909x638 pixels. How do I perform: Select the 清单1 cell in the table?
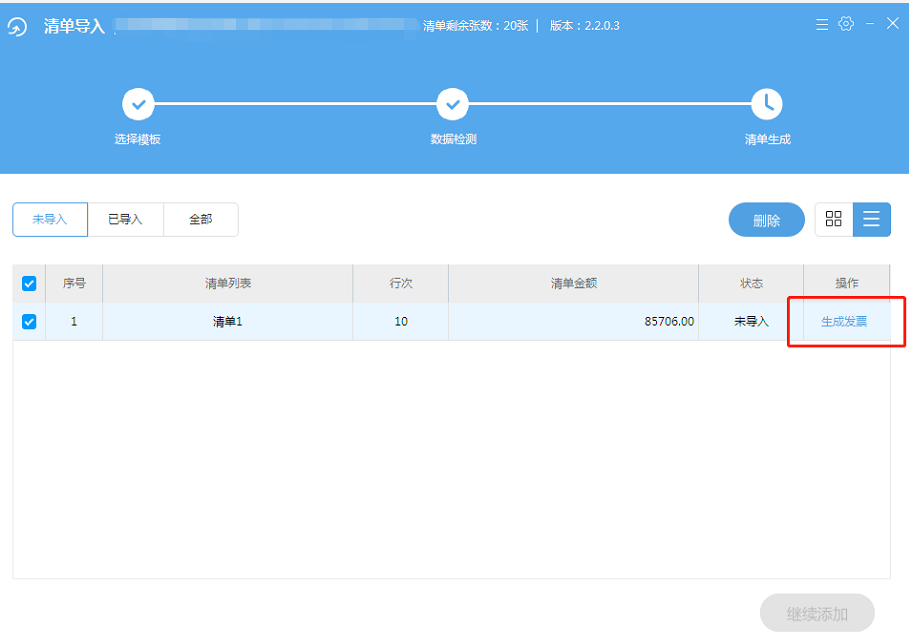tap(228, 322)
